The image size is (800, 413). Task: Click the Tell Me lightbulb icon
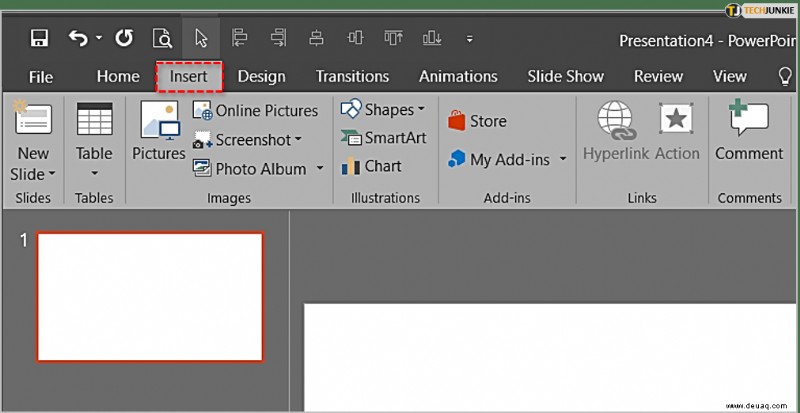786,77
